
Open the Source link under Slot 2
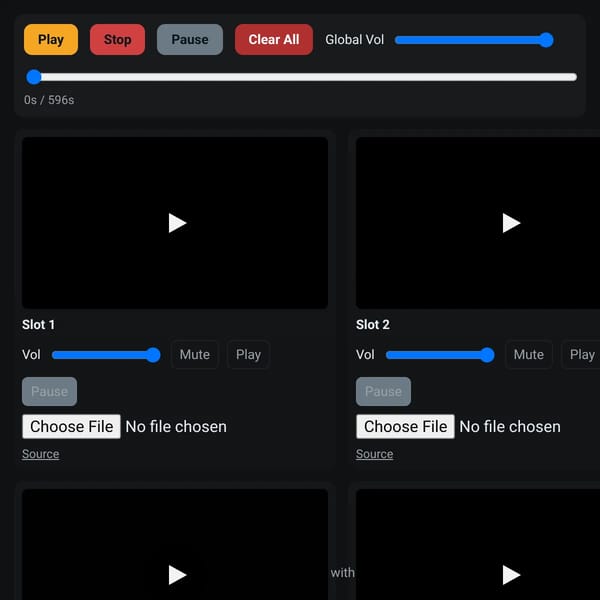[x=374, y=454]
